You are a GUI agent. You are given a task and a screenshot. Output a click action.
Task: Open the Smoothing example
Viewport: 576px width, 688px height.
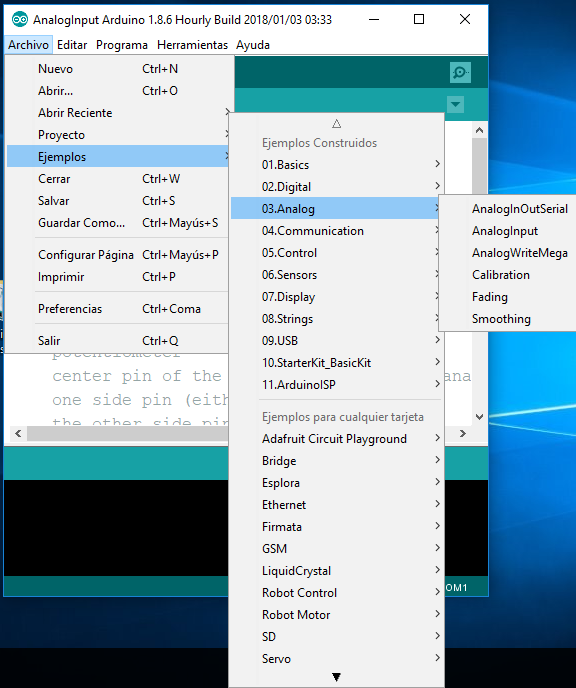pos(508,319)
